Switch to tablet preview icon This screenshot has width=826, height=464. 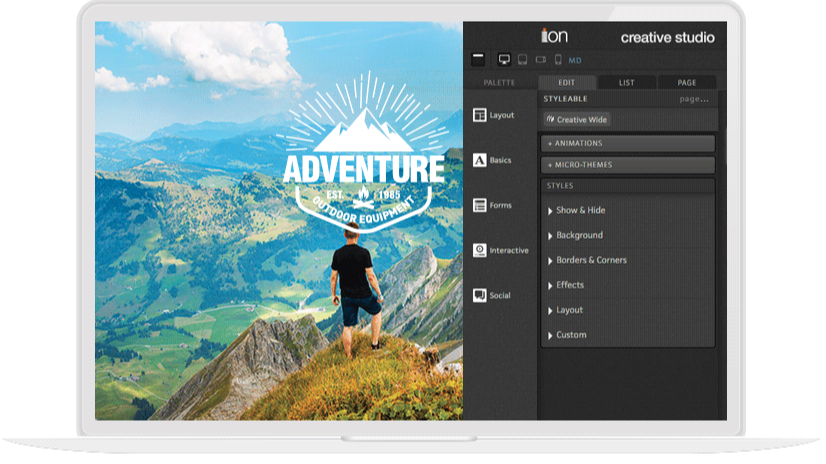pos(522,60)
